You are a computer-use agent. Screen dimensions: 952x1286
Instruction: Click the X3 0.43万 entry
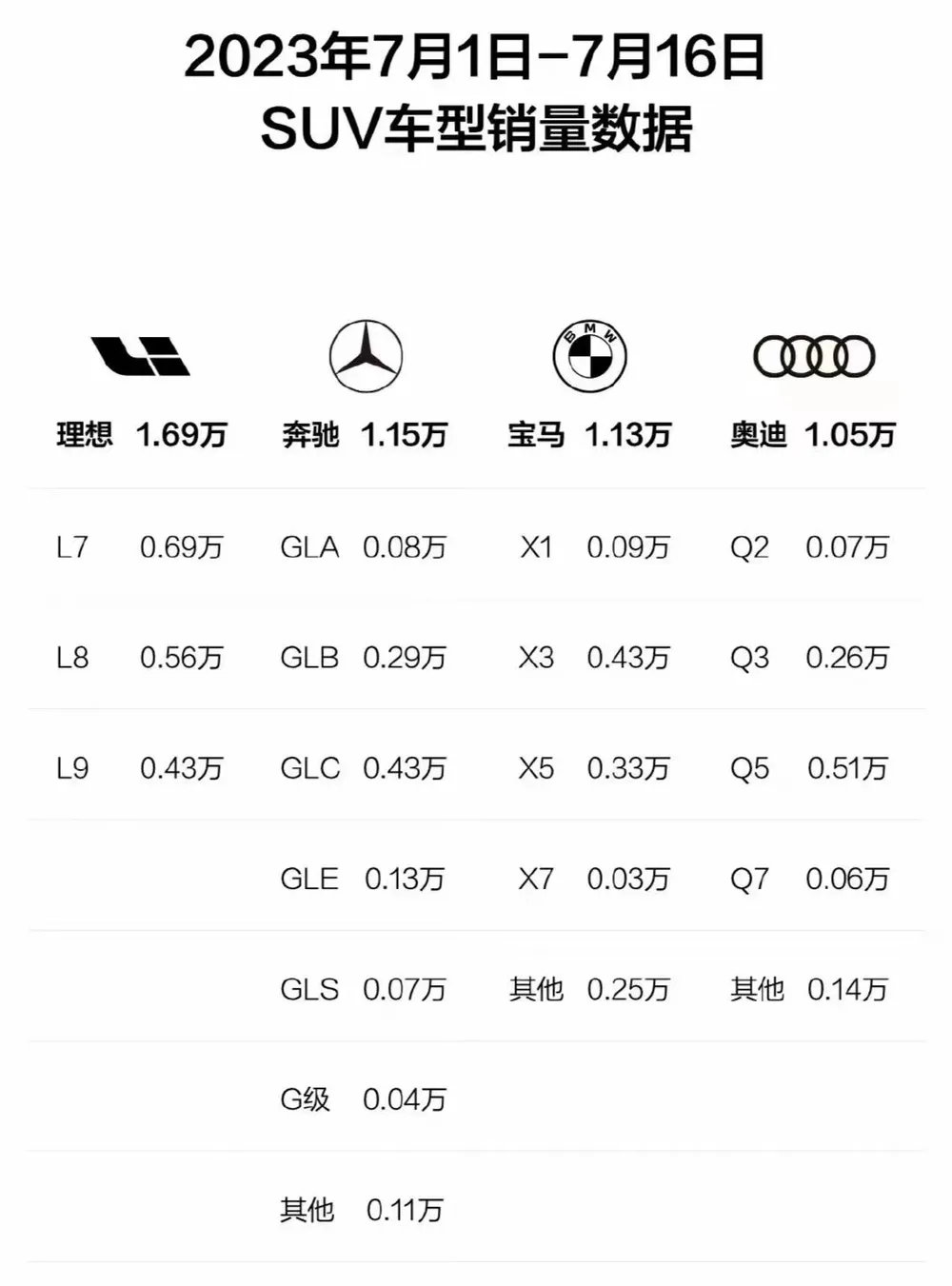click(x=595, y=658)
